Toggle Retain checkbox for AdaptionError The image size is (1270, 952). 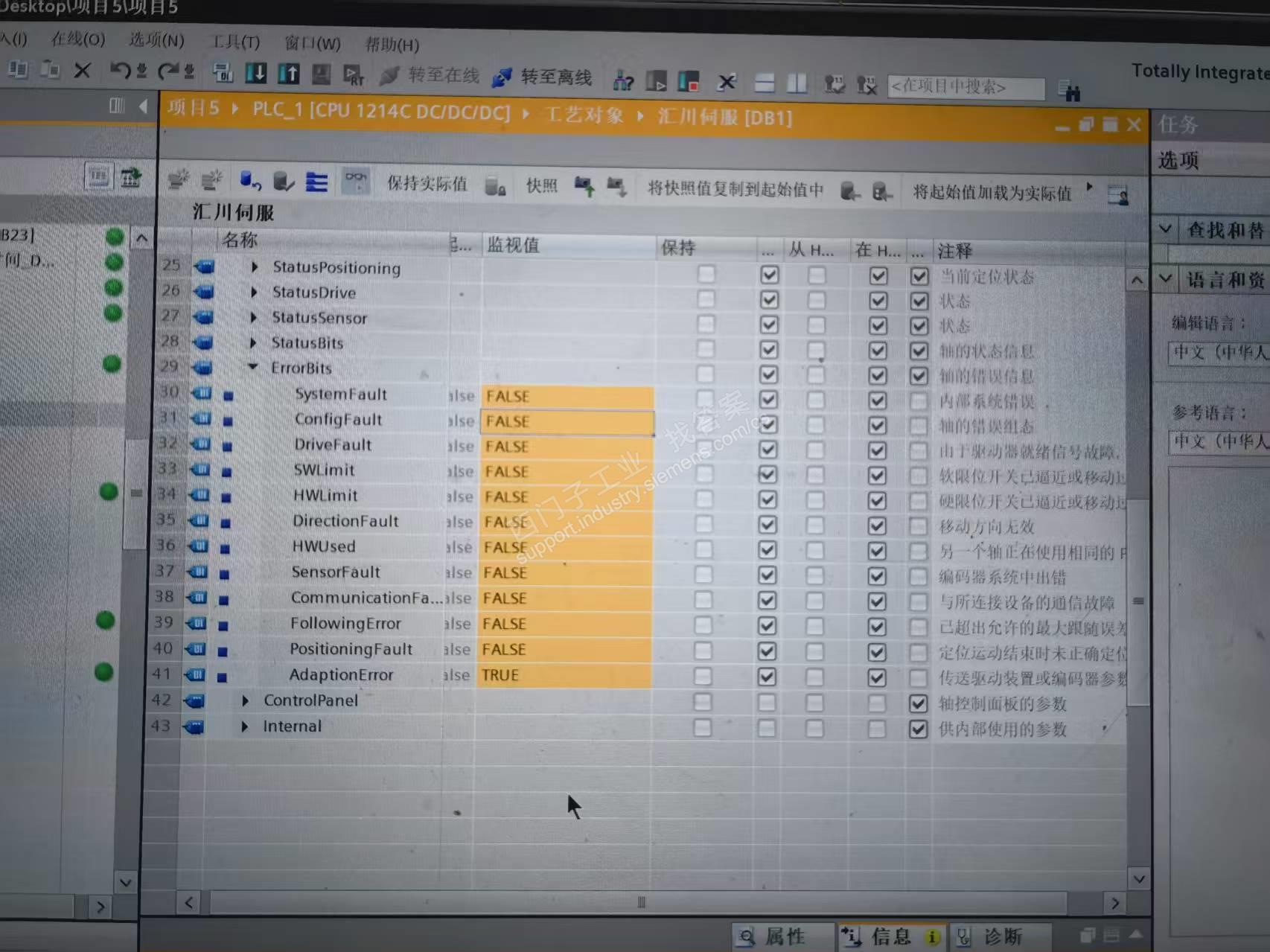702,676
